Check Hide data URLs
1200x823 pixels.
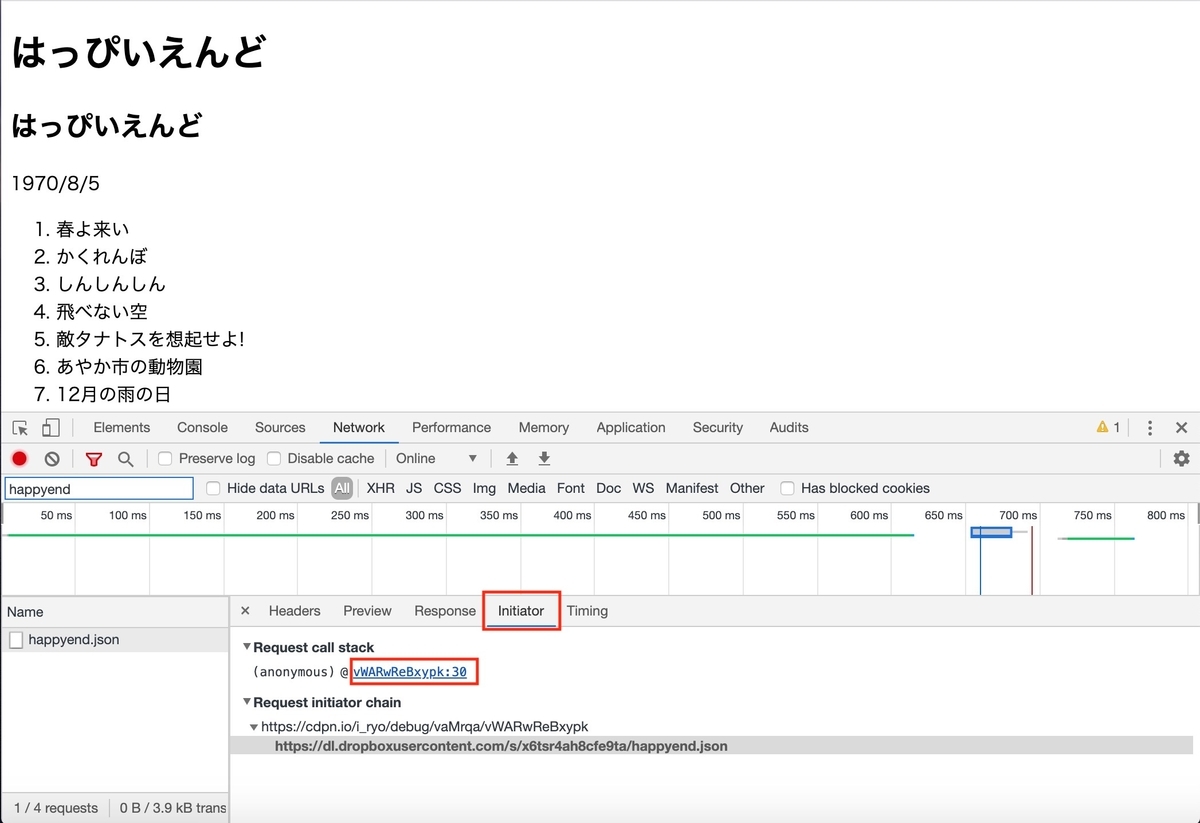coord(213,489)
